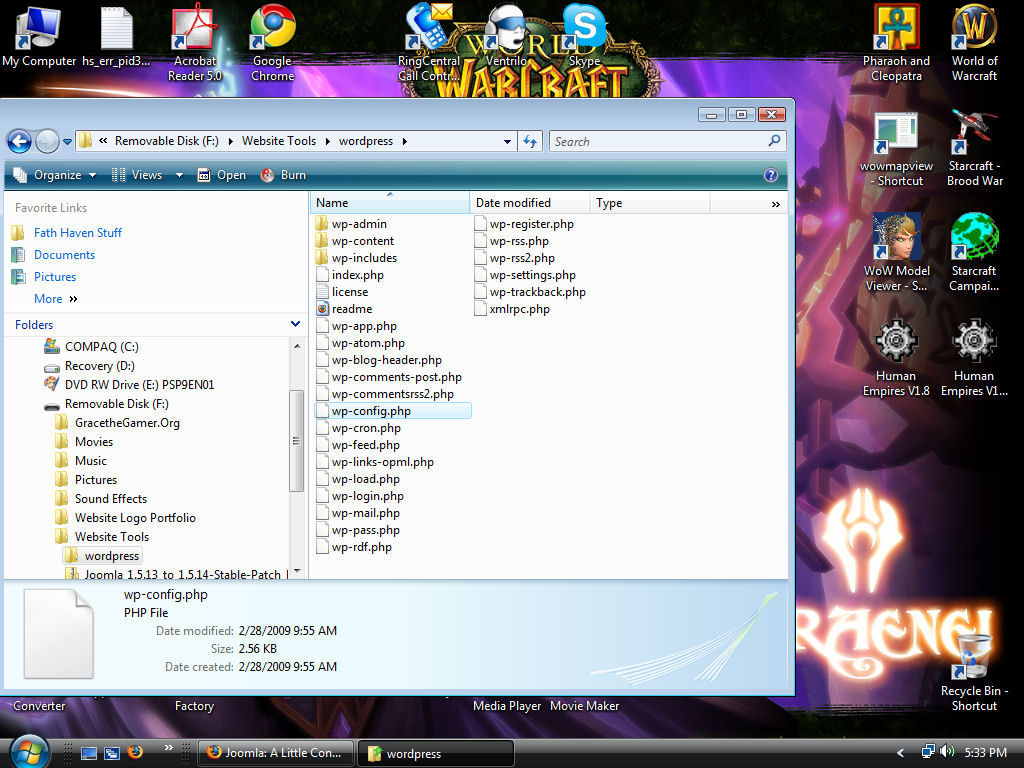
Task: Launch Skype desktop shortcut
Action: [584, 36]
